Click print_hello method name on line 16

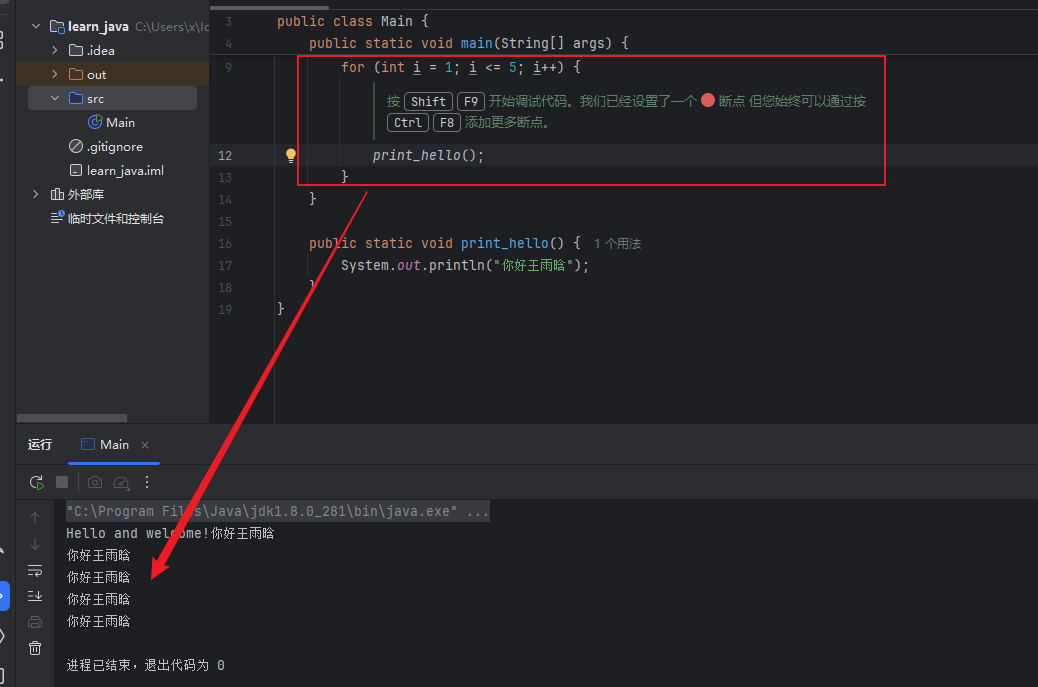tap(505, 244)
